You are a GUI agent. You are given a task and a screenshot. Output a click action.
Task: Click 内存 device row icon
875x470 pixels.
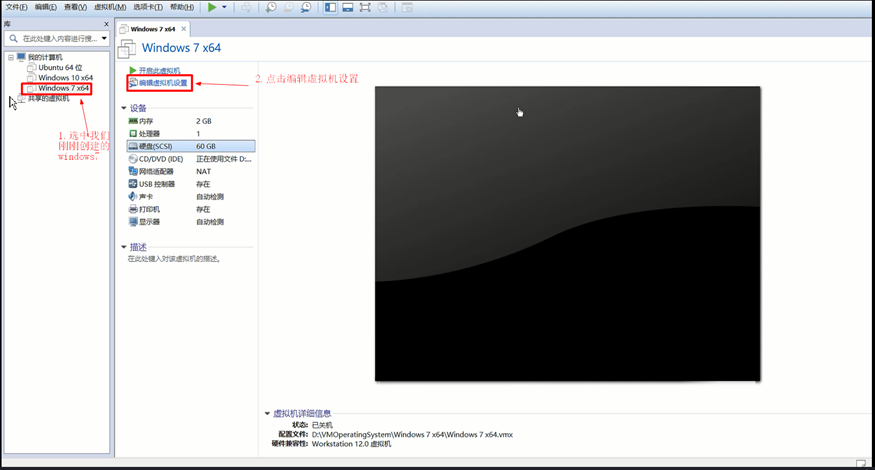pyautogui.click(x=133, y=121)
